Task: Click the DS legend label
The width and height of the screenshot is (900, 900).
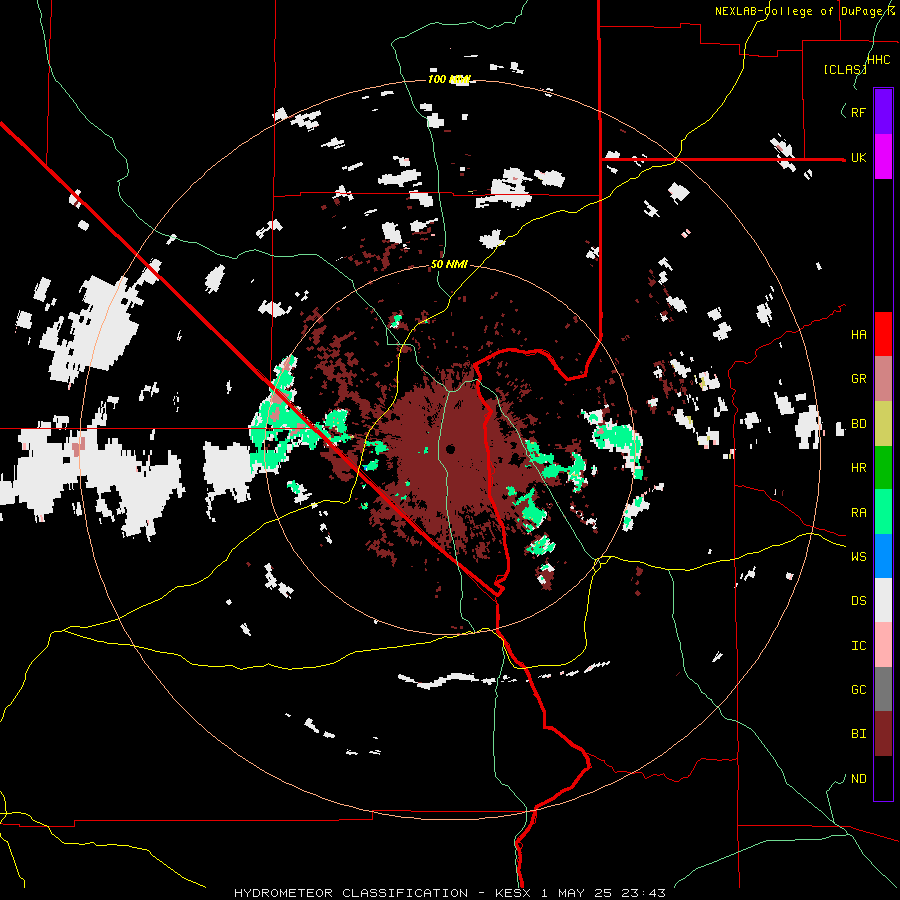Action: 859,601
